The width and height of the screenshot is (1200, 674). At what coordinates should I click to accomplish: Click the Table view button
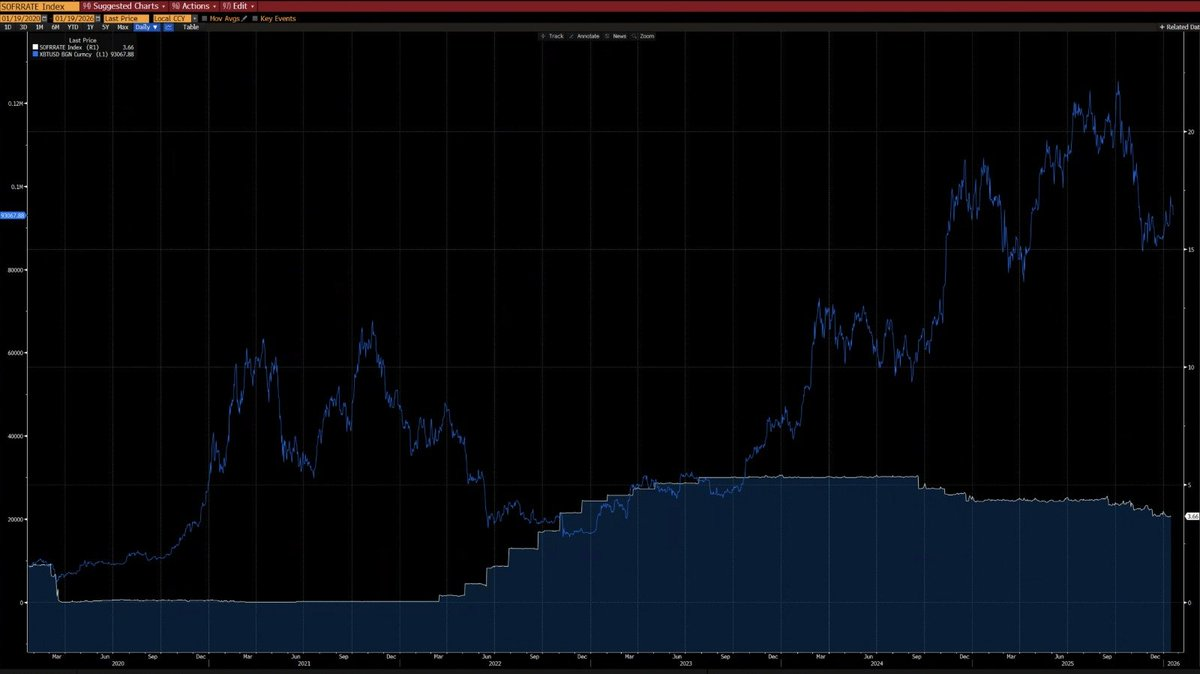tap(191, 27)
